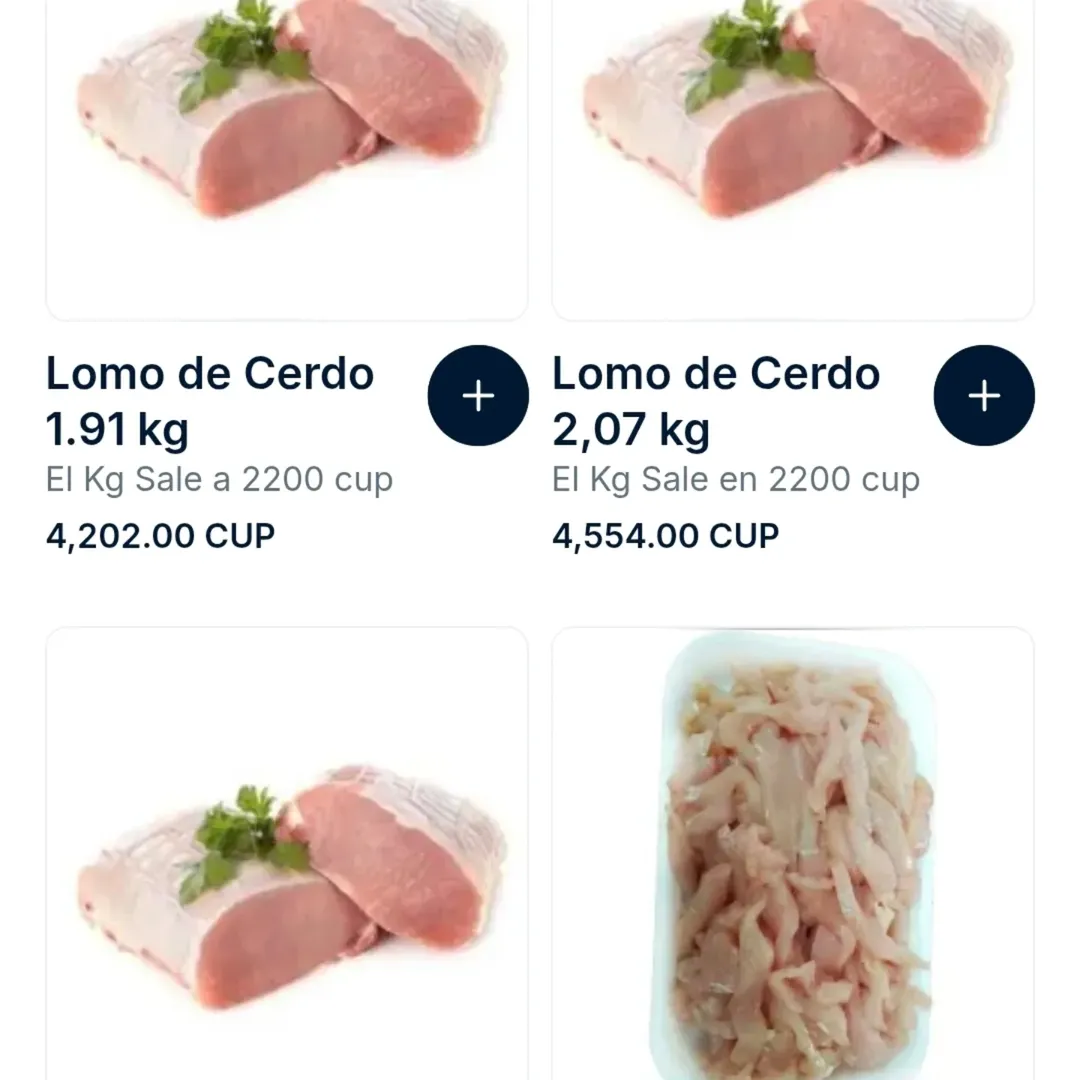Tap 'El Kg Sale a 2200 cup' description
Image resolution: width=1080 pixels, height=1080 pixels.
click(219, 480)
